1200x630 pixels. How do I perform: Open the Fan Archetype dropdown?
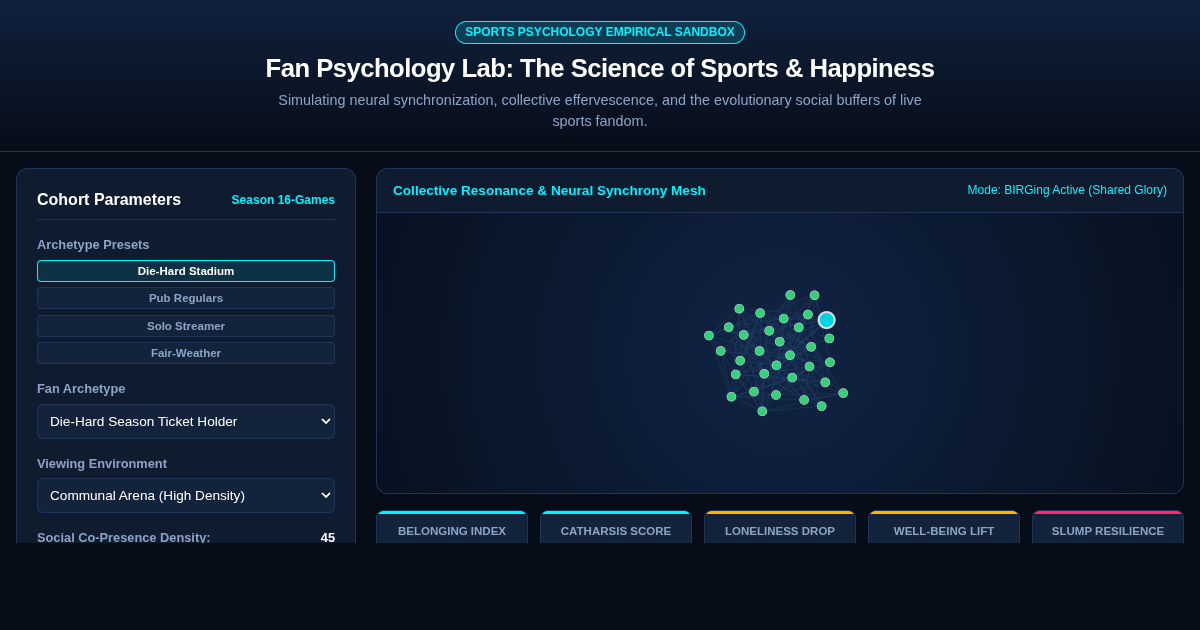point(186,421)
